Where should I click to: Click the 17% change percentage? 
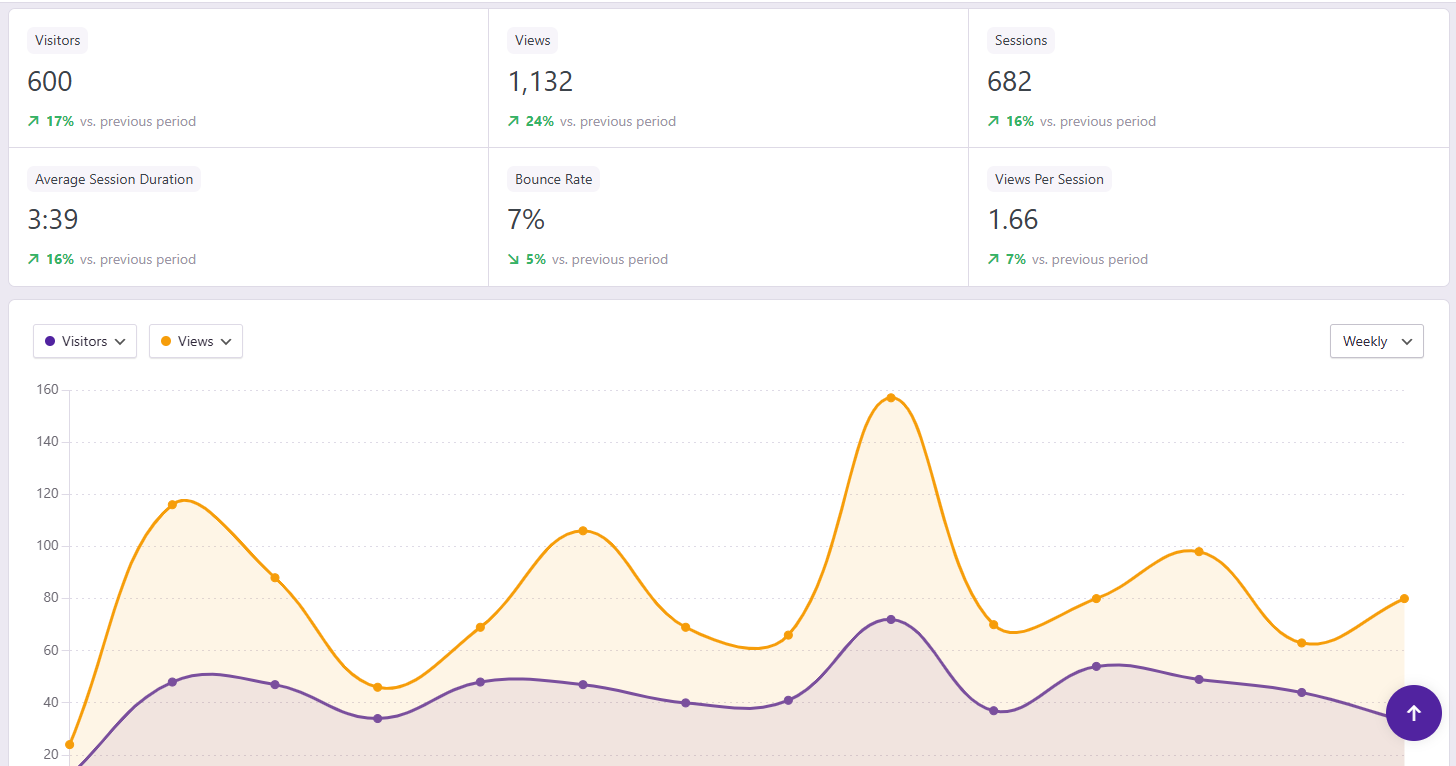[x=60, y=121]
